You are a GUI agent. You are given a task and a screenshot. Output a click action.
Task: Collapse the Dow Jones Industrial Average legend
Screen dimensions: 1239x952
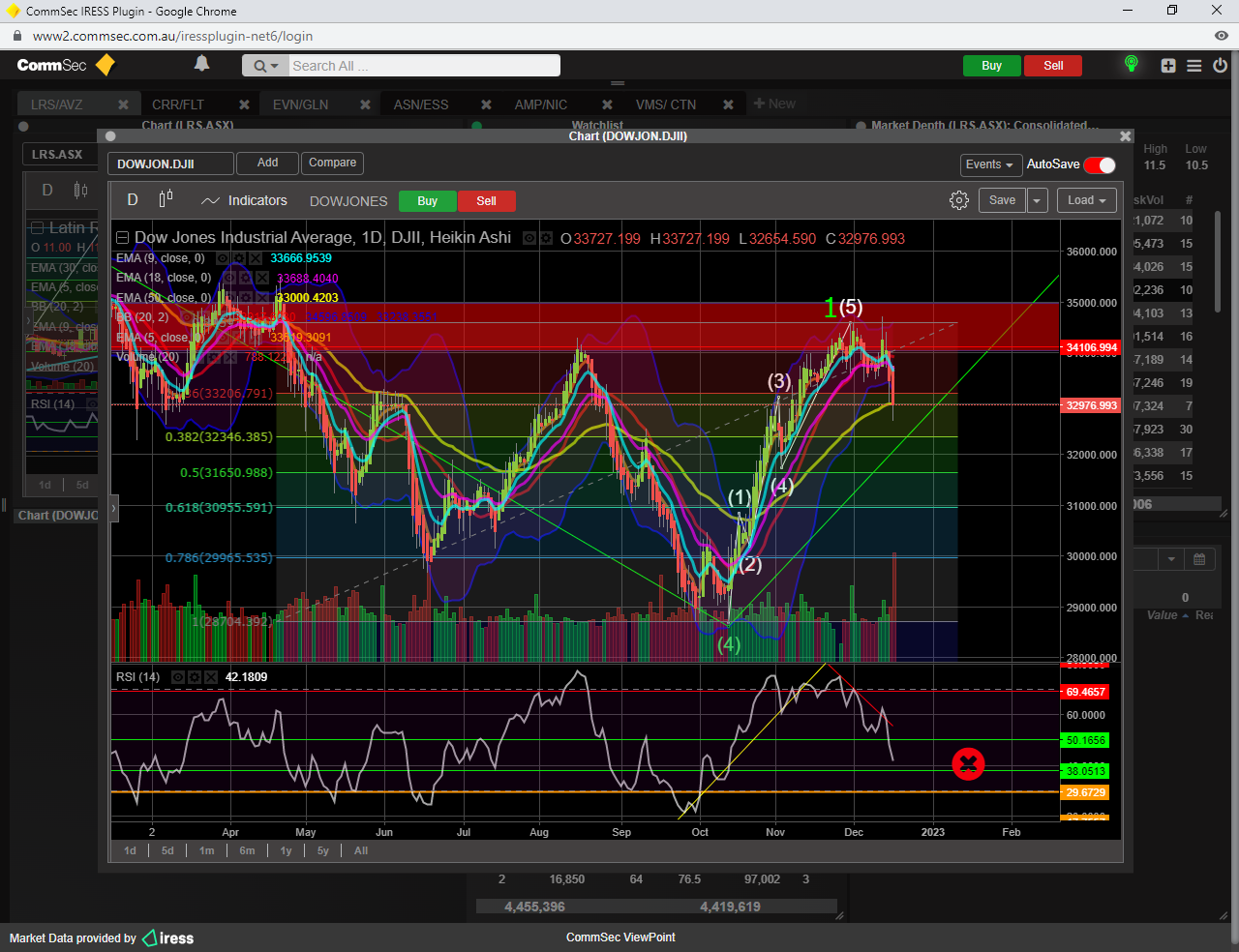pos(122,238)
